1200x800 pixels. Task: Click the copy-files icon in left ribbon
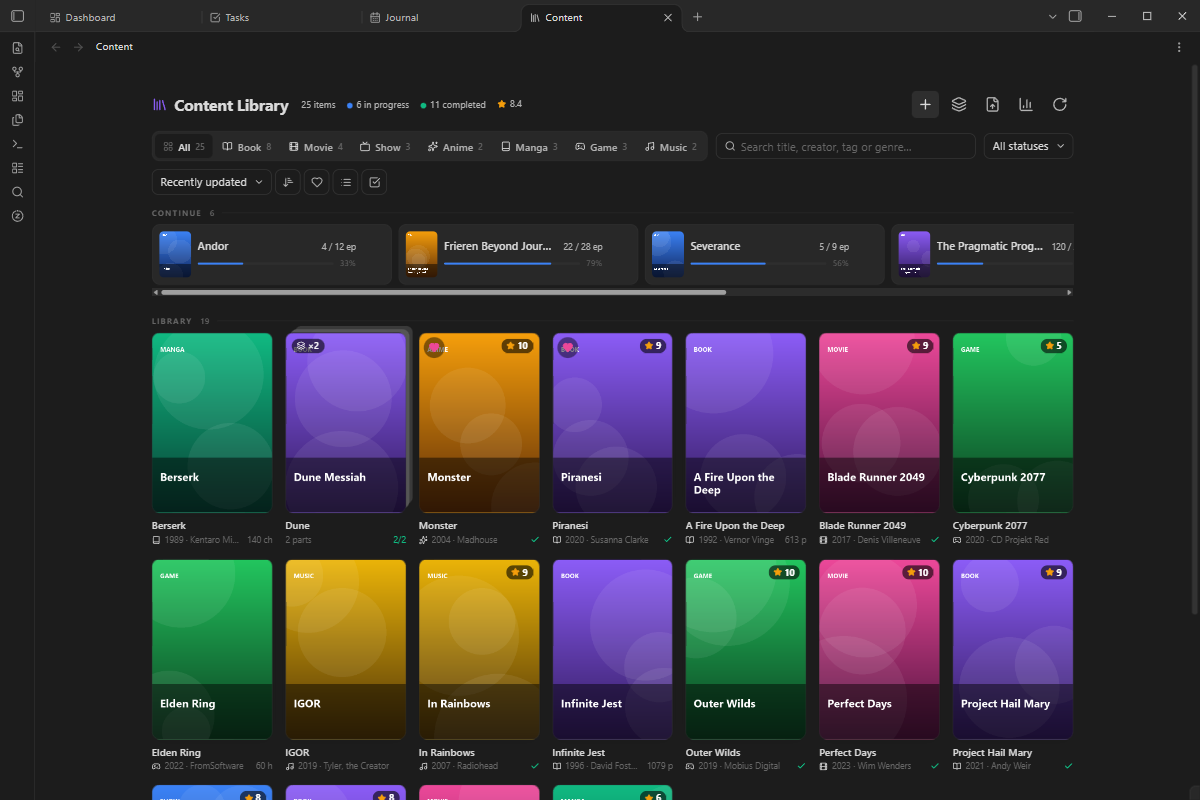tap(17, 120)
